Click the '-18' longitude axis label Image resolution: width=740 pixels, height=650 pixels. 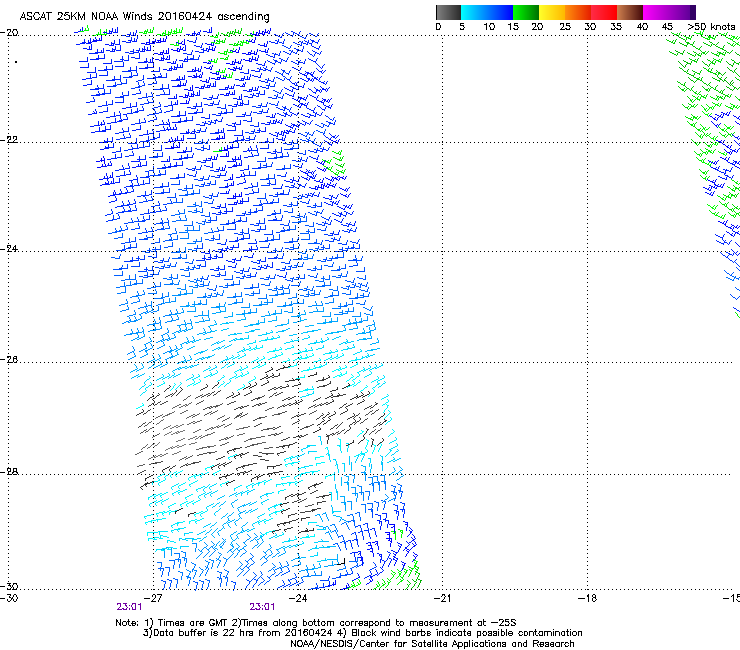click(587, 598)
